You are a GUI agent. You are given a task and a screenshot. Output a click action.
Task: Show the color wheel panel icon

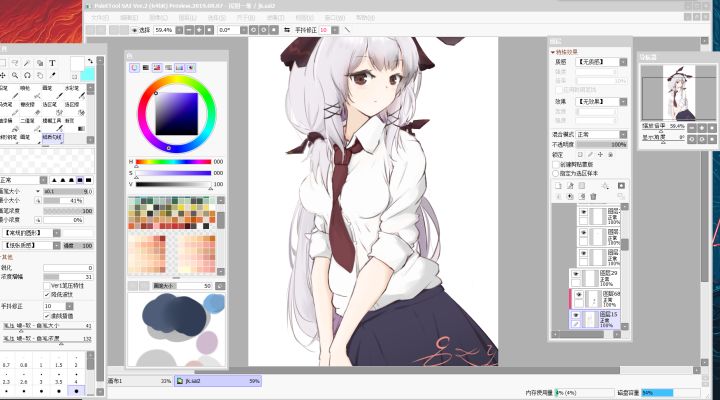134,68
